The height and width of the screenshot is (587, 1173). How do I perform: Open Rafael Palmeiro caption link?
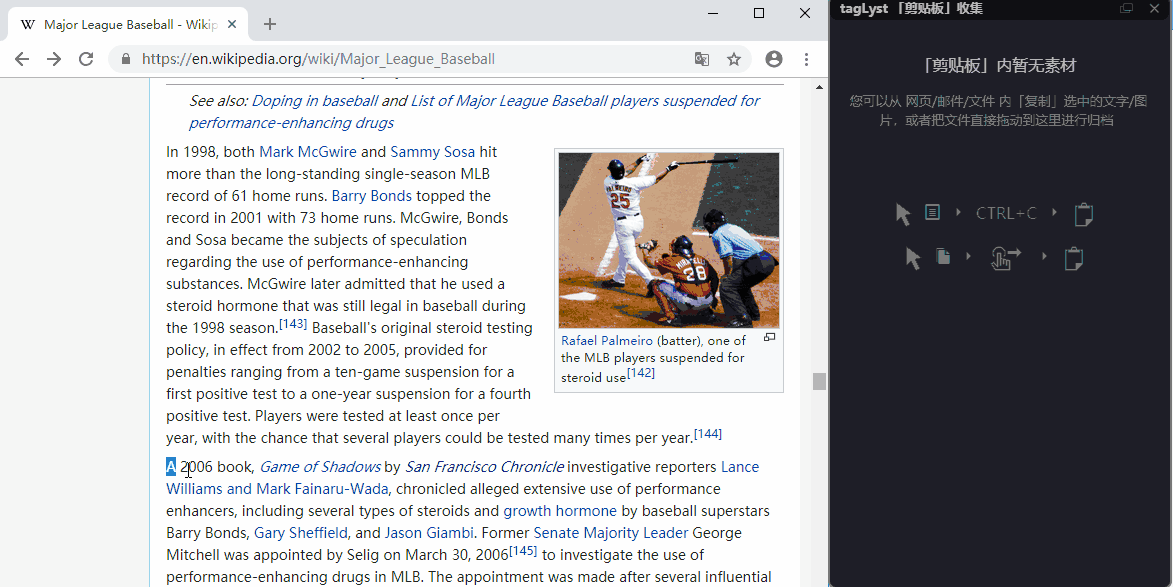[x=607, y=341]
